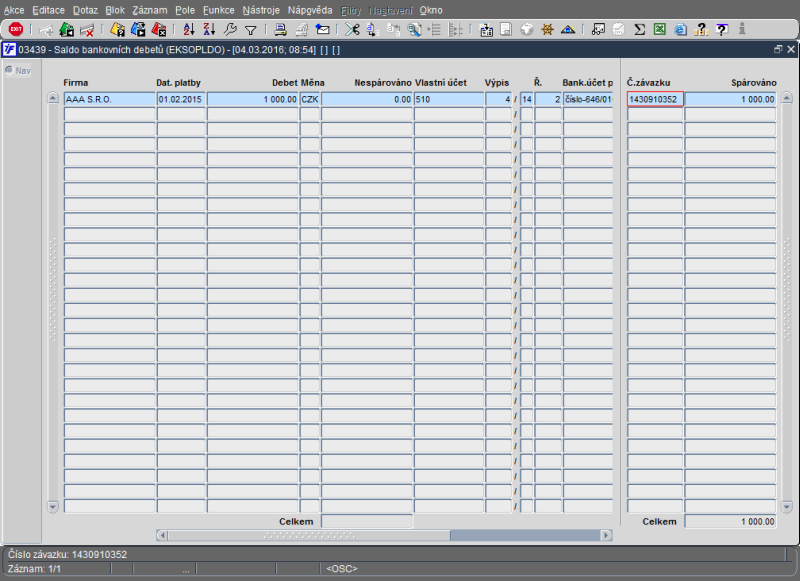Image resolution: width=800 pixels, height=581 pixels.
Task: Open the Akce menu
Action: tap(14, 10)
